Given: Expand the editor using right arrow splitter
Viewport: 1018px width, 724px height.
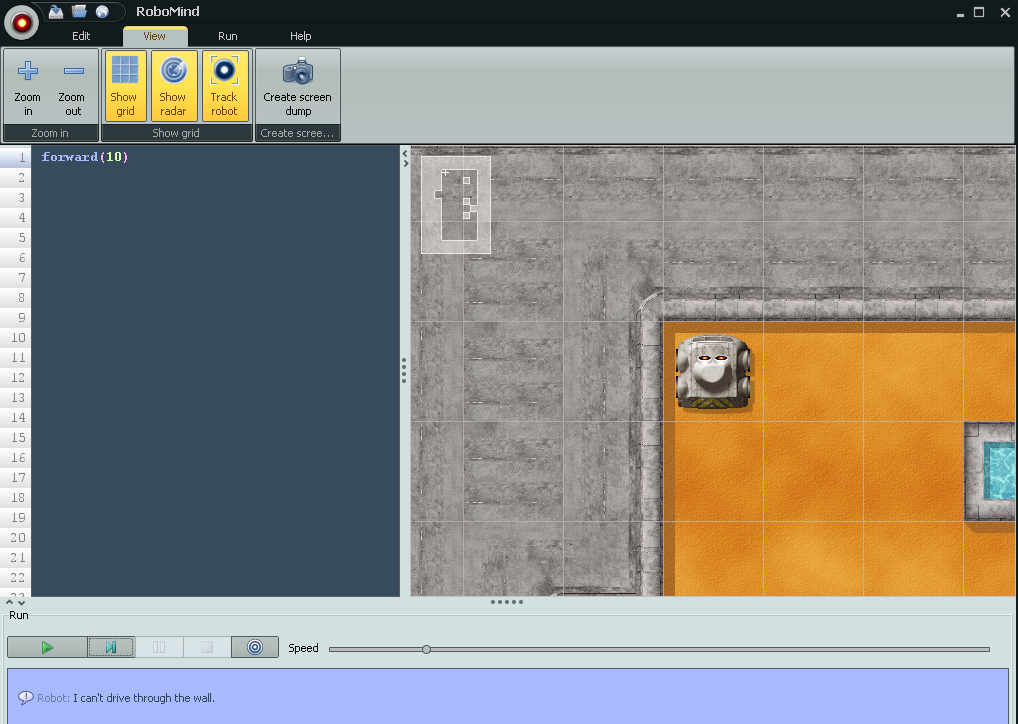Looking at the screenshot, I should pos(406,164).
